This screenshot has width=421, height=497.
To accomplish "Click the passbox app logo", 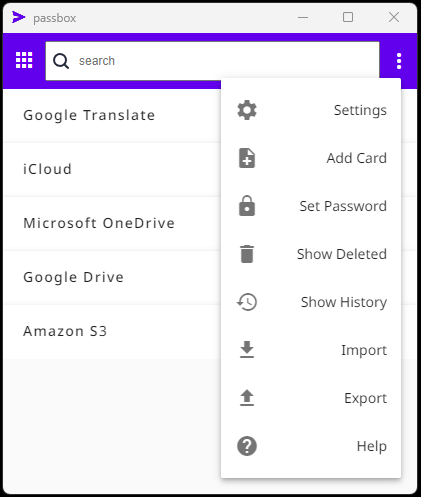I will click(x=19, y=17).
